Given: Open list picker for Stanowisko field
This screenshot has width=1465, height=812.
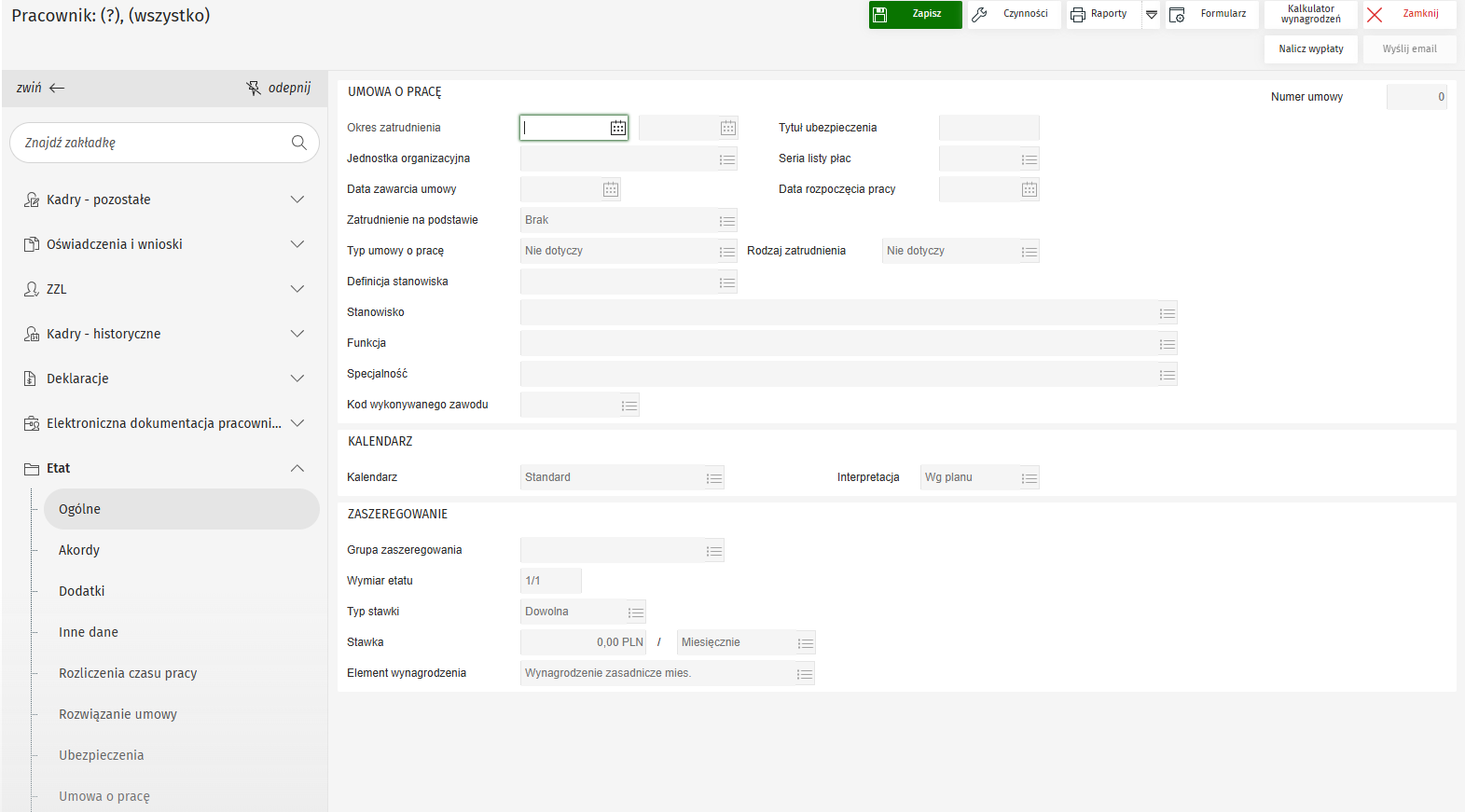Looking at the screenshot, I should pyautogui.click(x=1167, y=313).
